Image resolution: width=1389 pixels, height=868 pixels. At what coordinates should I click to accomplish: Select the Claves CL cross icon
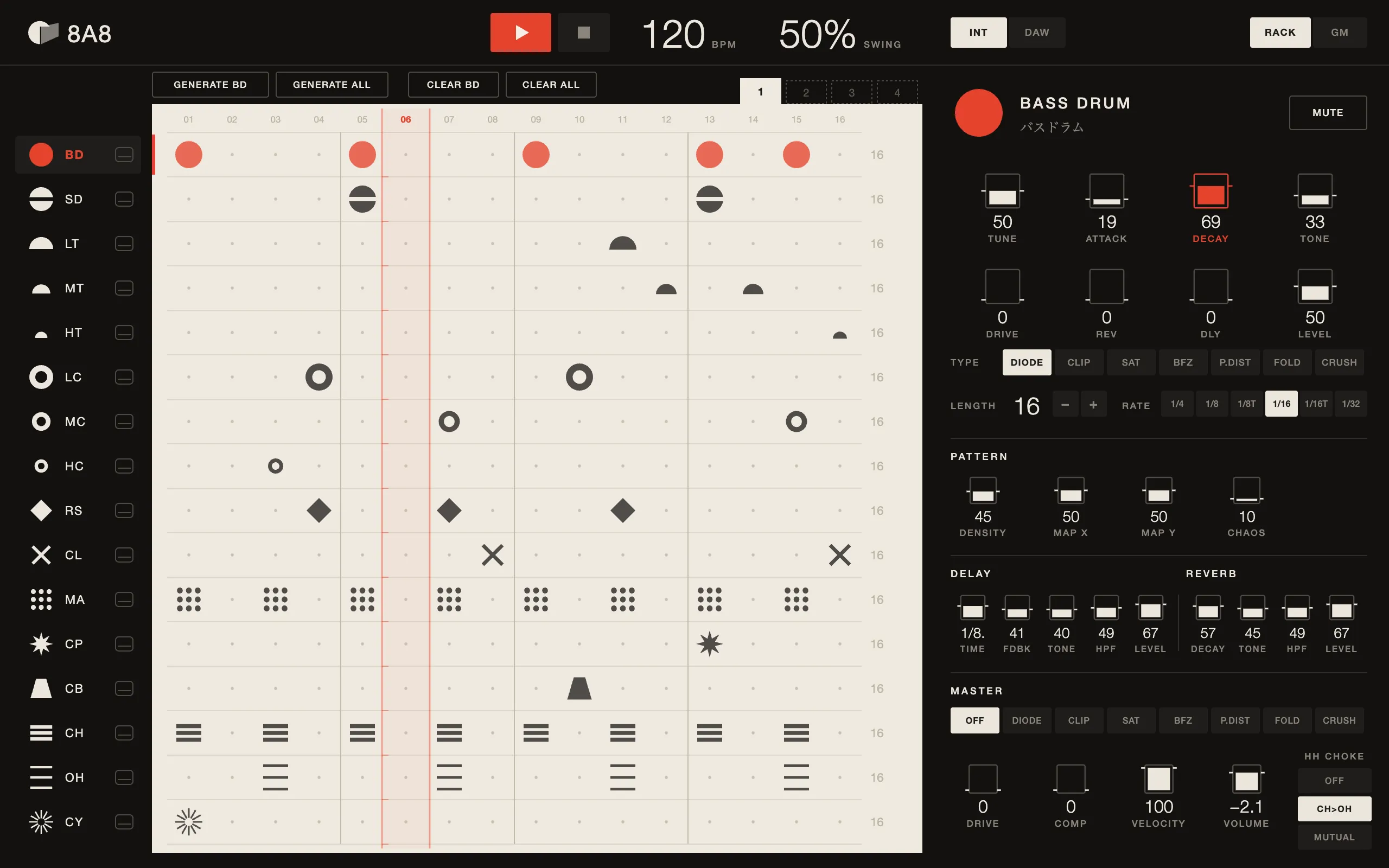coord(41,555)
